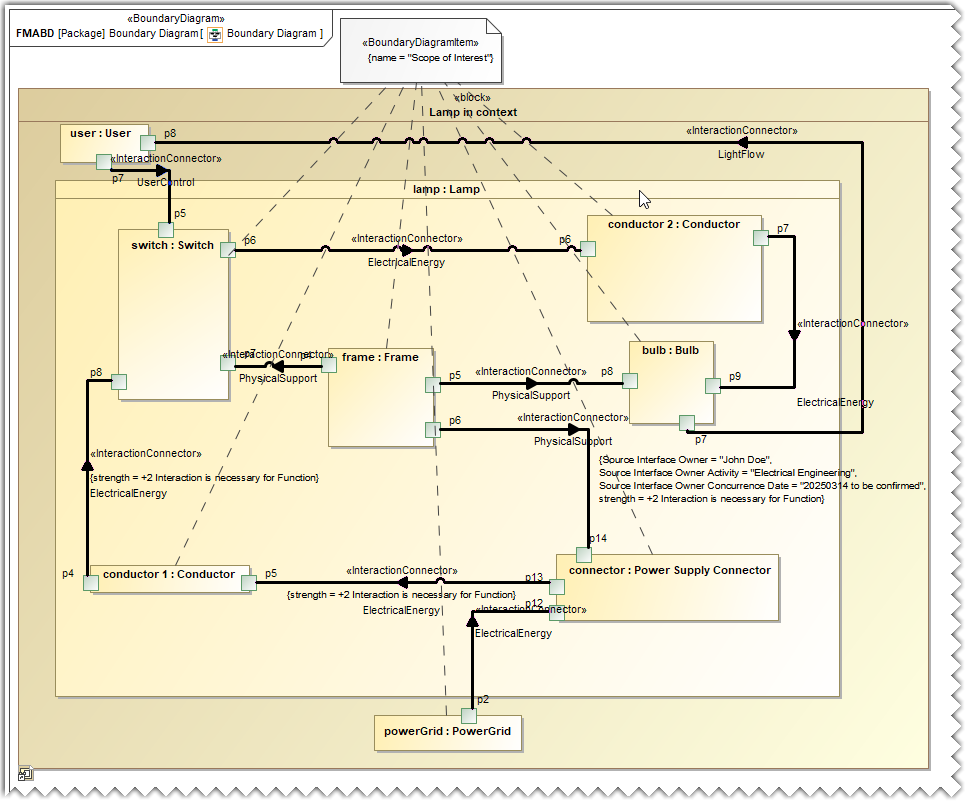Select the frame port facing the switch

pyautogui.click(x=329, y=365)
